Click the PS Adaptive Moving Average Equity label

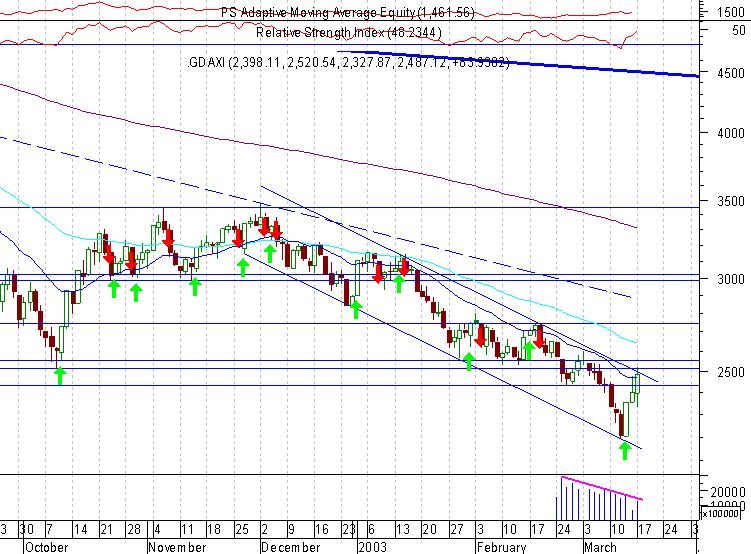coord(348,12)
